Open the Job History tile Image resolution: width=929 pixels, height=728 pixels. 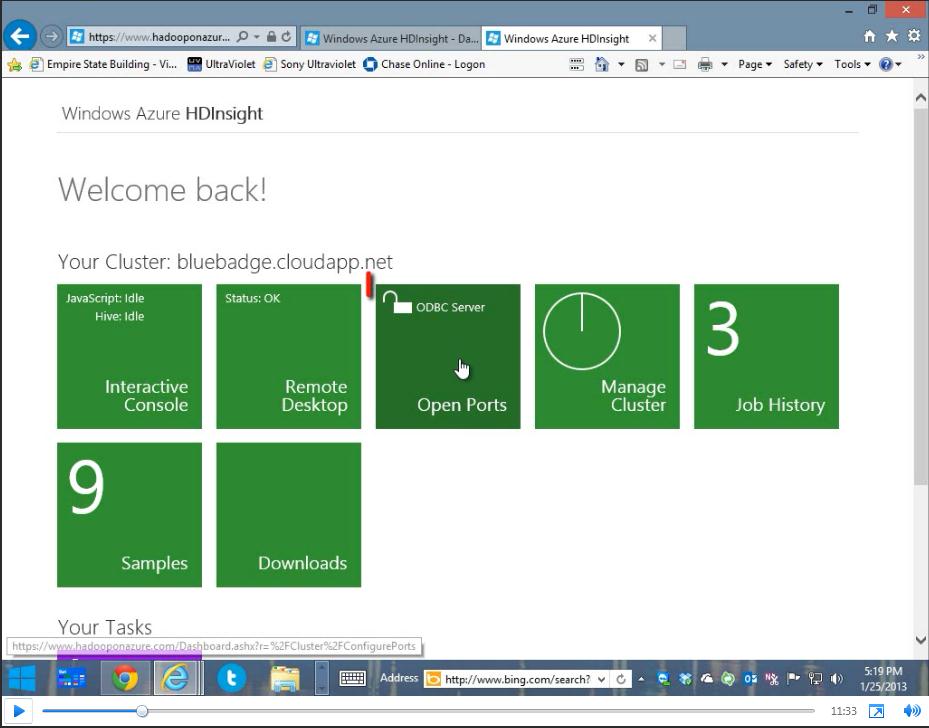tap(766, 357)
